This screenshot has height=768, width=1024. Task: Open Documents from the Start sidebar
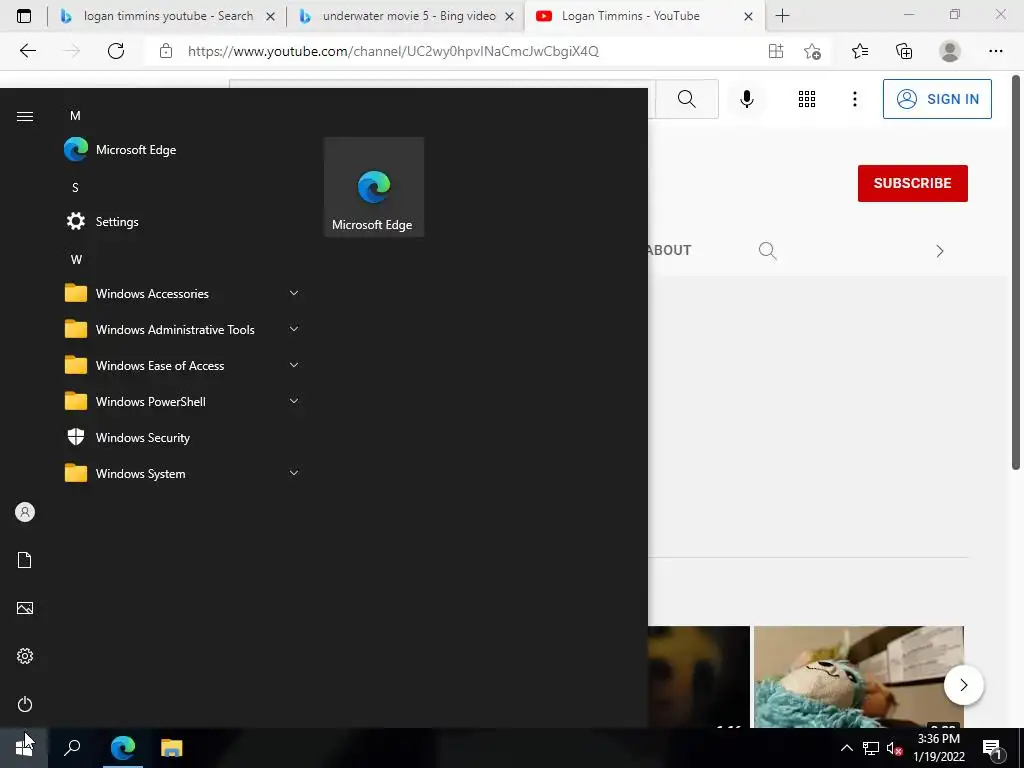[x=25, y=560]
